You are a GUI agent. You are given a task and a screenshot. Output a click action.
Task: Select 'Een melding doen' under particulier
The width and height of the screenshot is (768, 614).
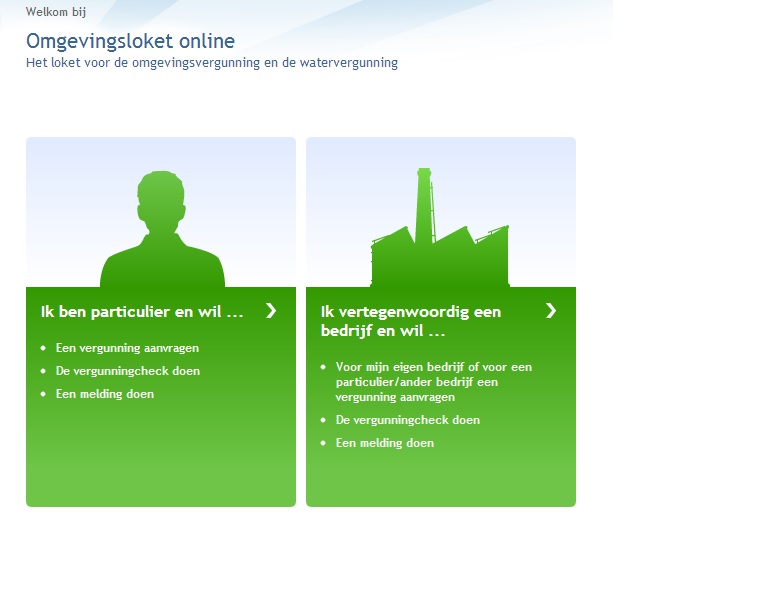pyautogui.click(x=105, y=394)
